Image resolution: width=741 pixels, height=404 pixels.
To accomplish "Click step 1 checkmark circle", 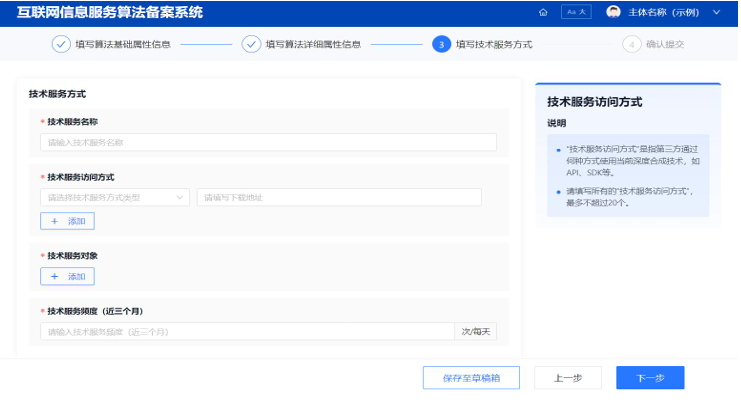I will pos(61,44).
